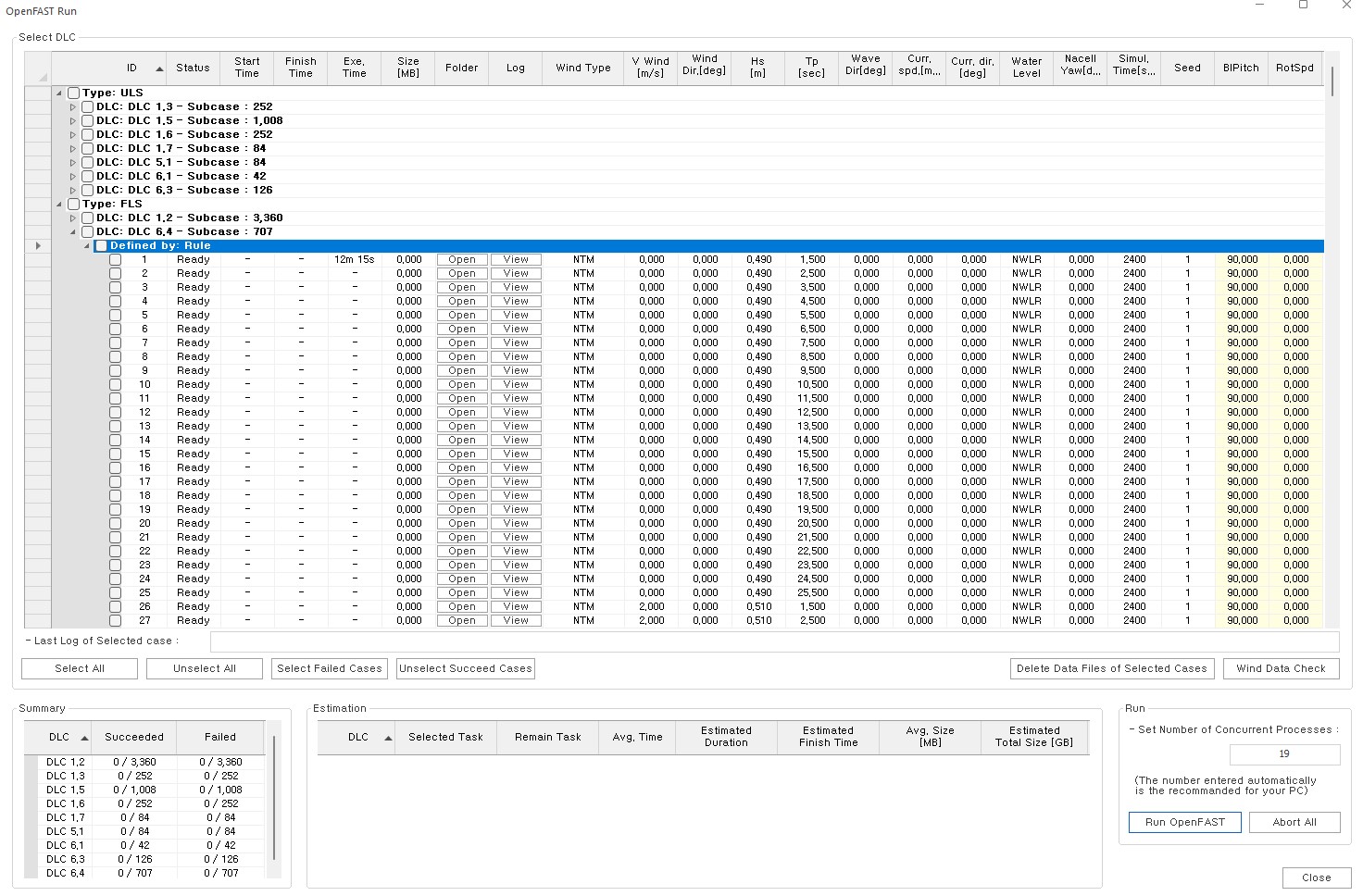Check the DLC 1,2 Subcase 3,360 checkbox
Image resolution: width=1363 pixels, height=896 pixels.
click(x=88, y=218)
